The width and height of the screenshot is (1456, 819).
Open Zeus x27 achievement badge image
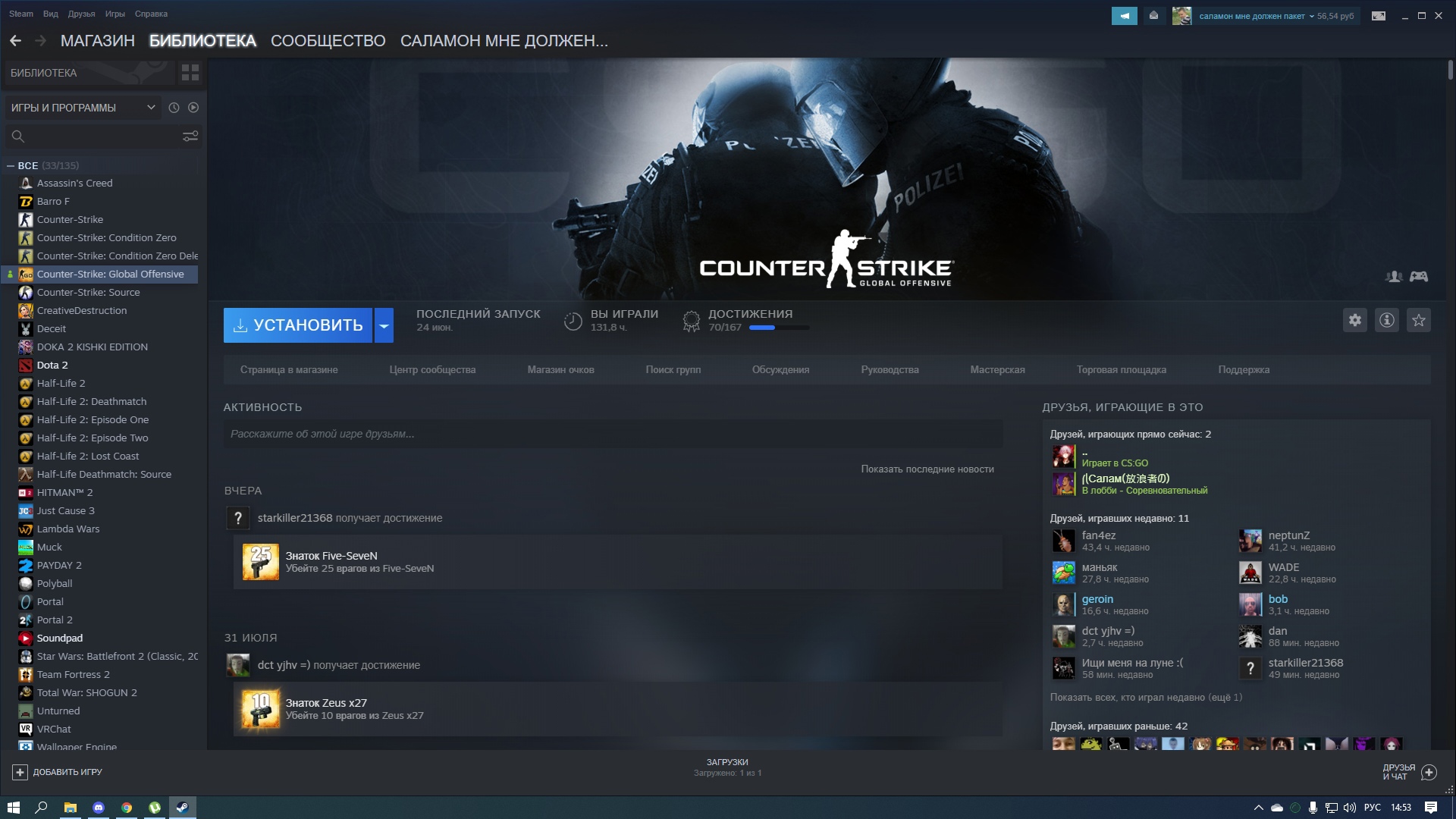coord(261,709)
